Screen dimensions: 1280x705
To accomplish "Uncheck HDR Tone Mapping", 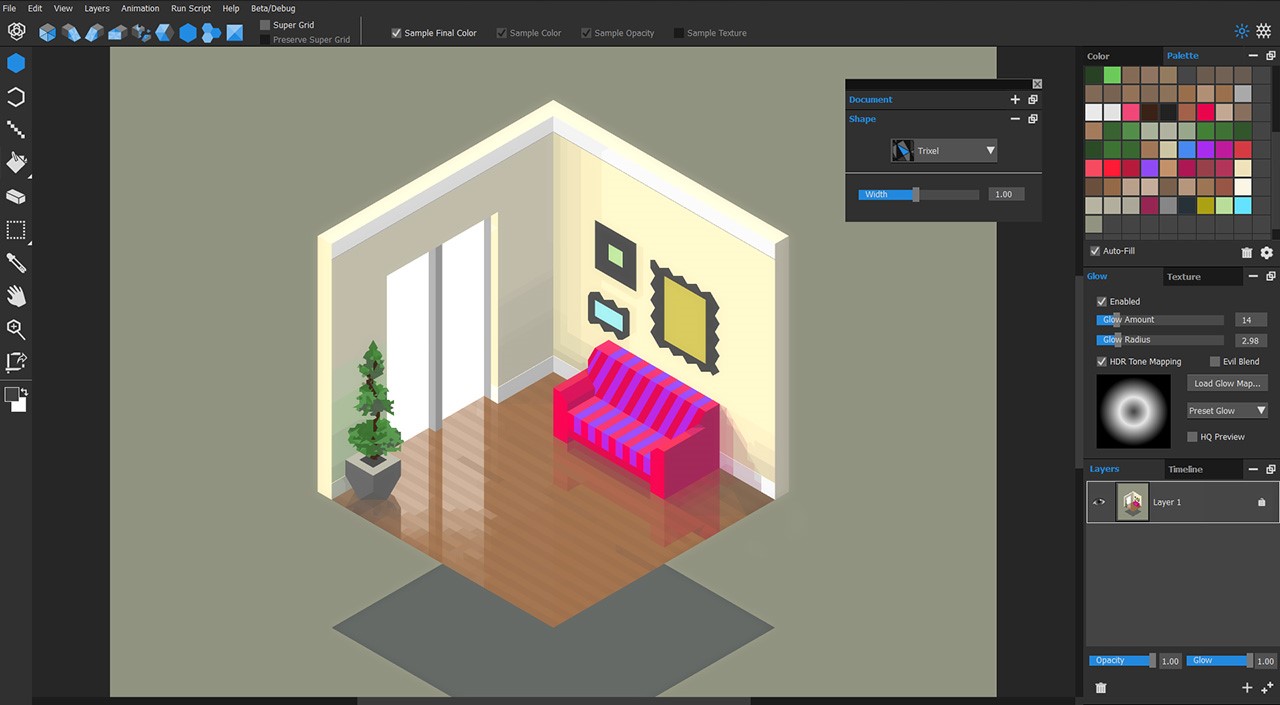I will [x=1102, y=362].
